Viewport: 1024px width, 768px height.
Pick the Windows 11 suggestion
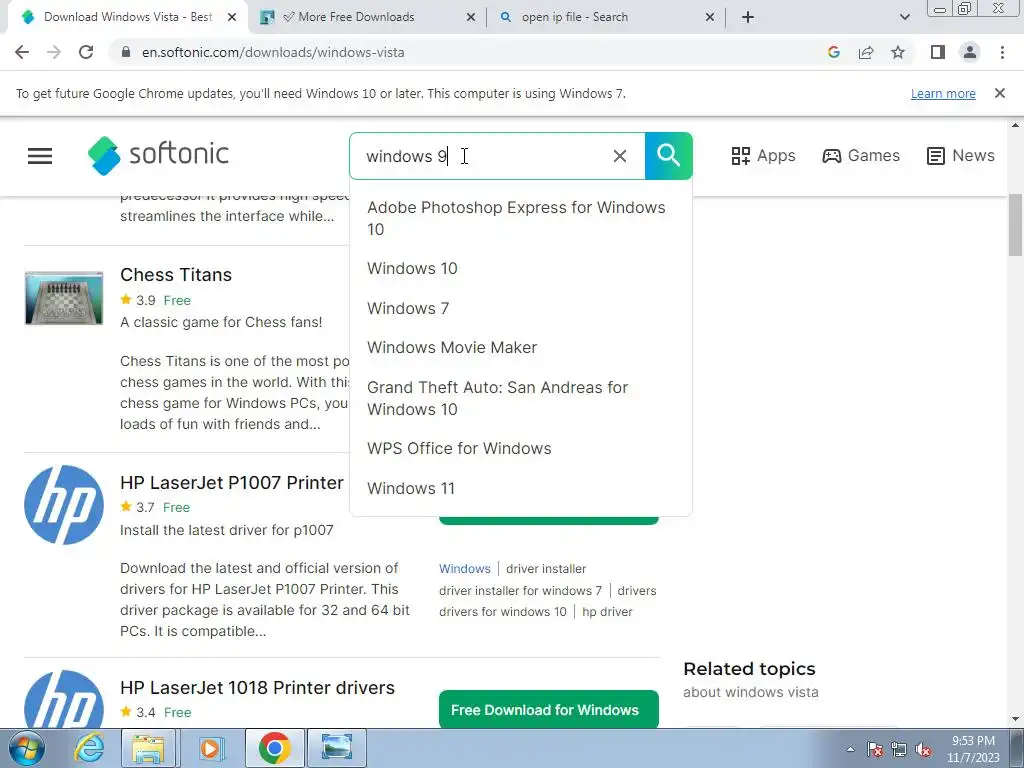pyautogui.click(x=520, y=488)
